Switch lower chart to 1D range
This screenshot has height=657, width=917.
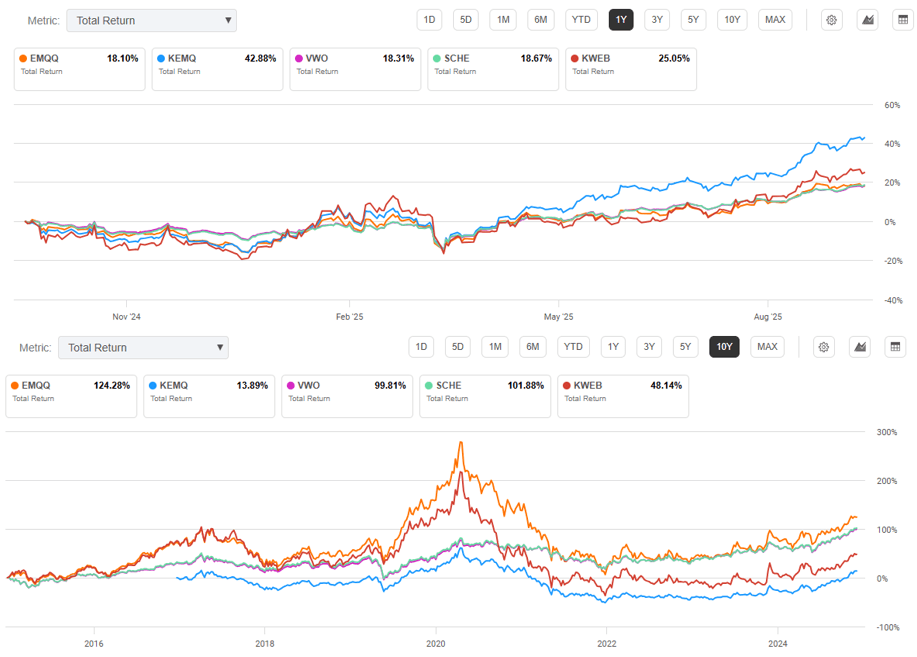(x=422, y=347)
